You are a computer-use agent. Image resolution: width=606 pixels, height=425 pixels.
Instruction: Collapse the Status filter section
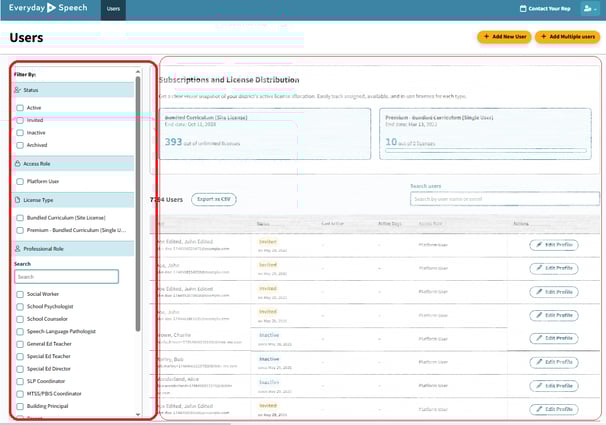[x=73, y=90]
